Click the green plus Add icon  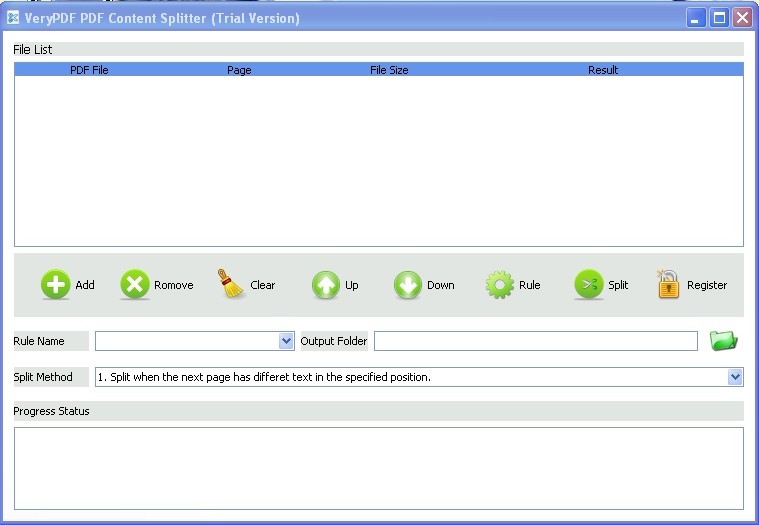[x=56, y=284]
